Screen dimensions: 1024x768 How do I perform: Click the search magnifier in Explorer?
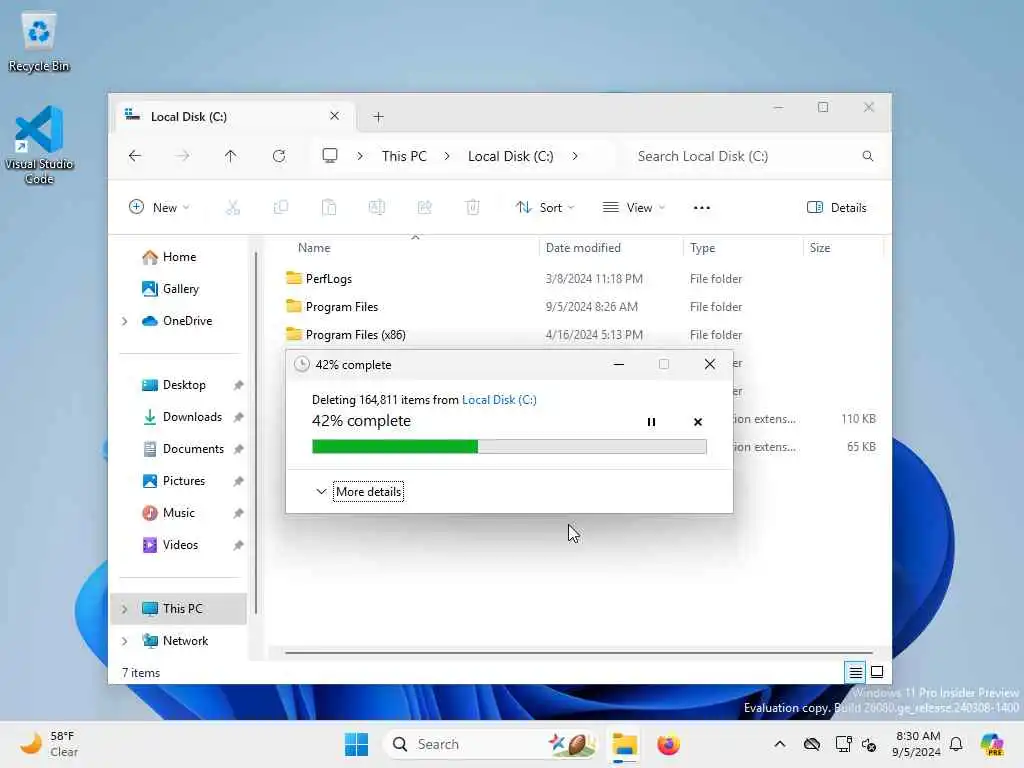tap(868, 156)
